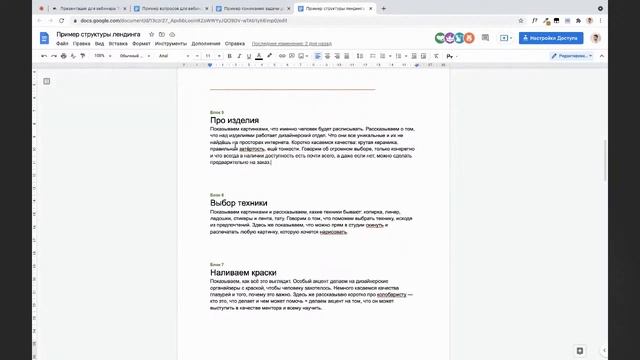Apply a numbered list
This screenshot has width=640, height=360.
tap(398, 56)
